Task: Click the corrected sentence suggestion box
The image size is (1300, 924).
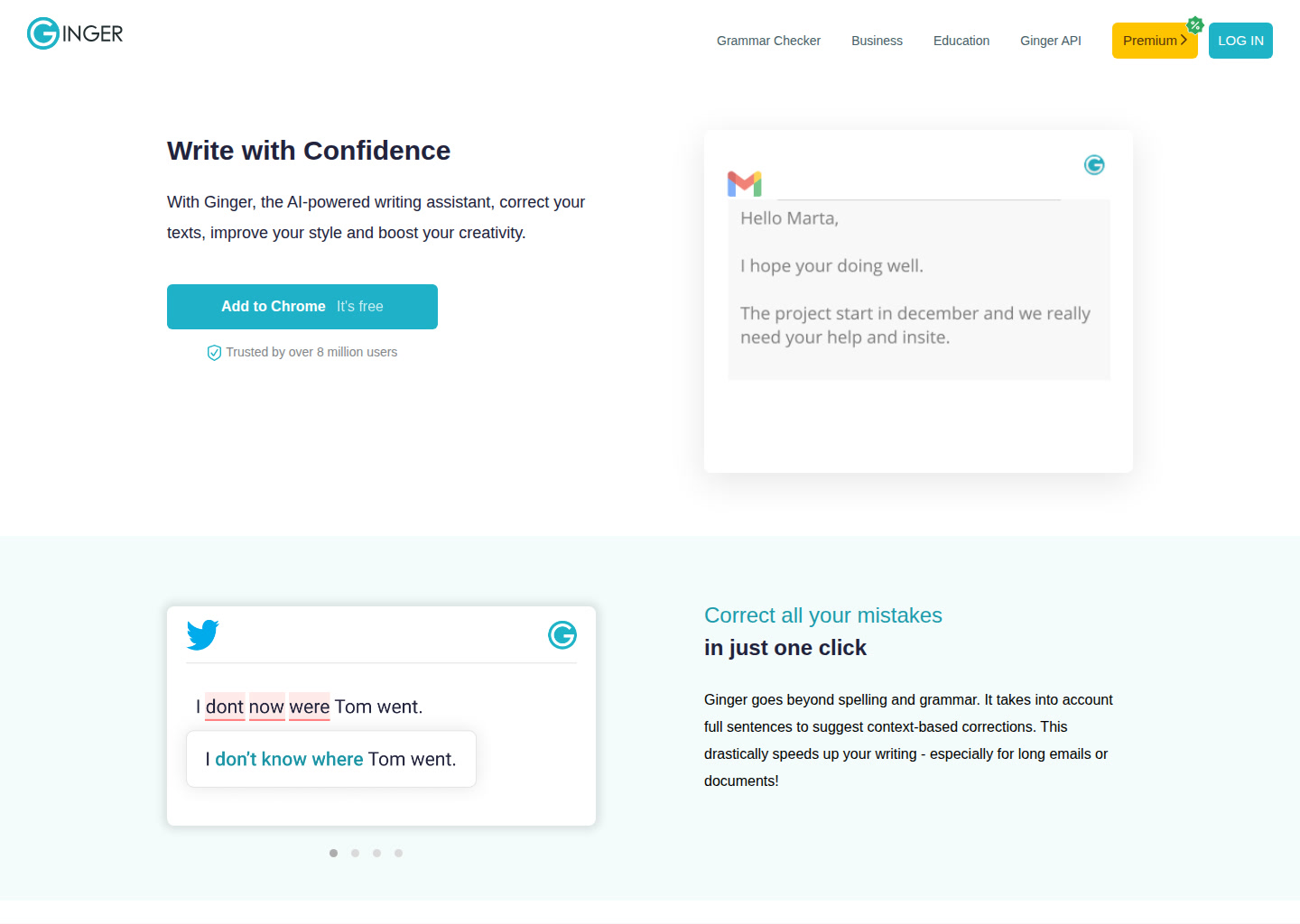Action: [x=331, y=759]
